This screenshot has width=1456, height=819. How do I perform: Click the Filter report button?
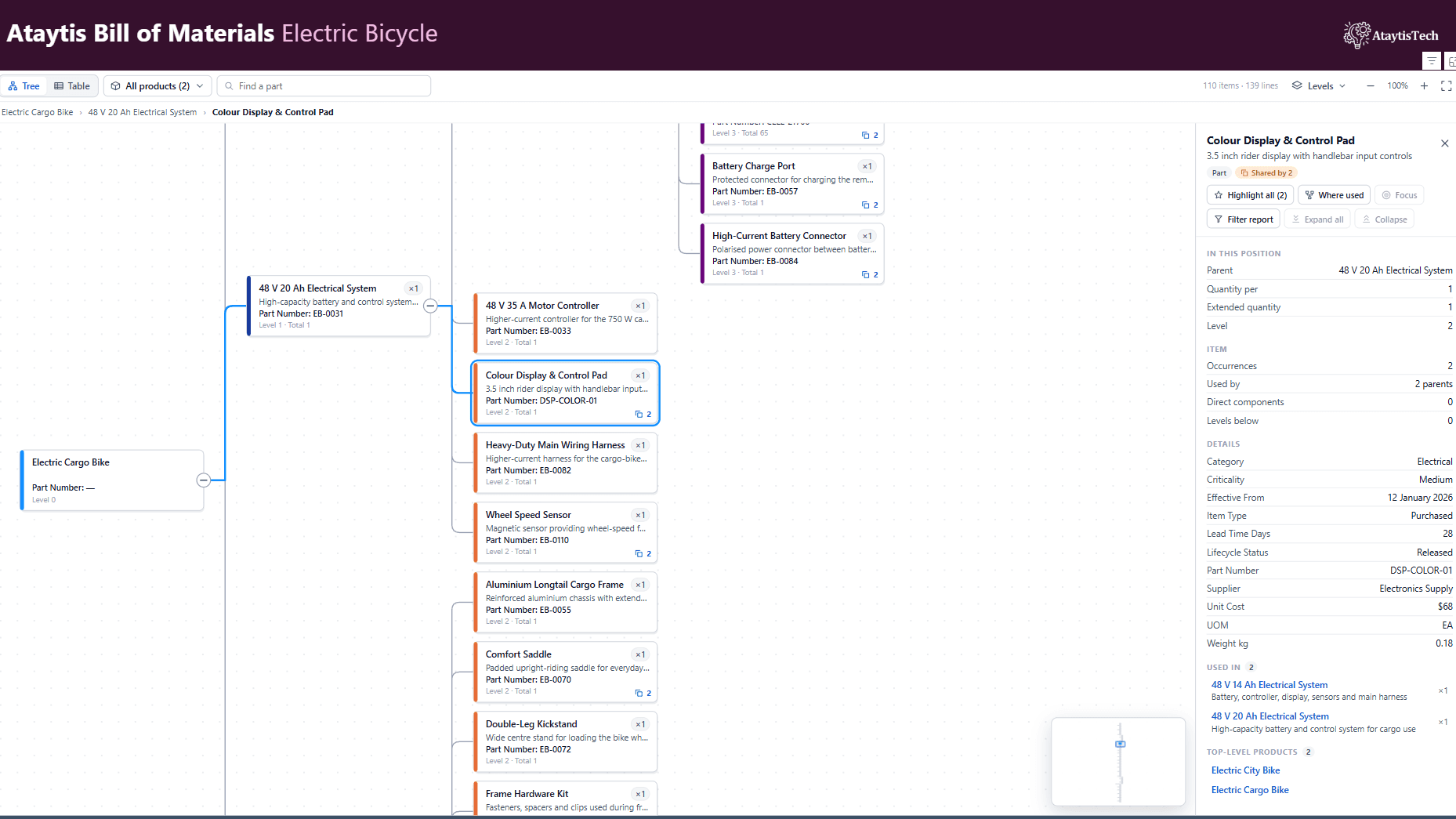(x=1244, y=219)
